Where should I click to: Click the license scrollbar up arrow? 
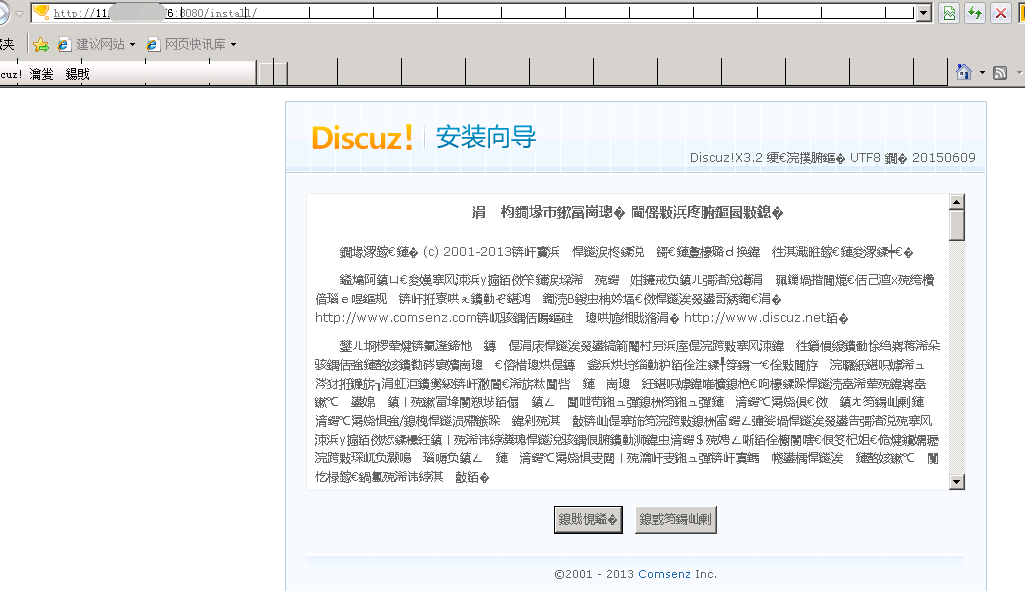tap(957, 202)
